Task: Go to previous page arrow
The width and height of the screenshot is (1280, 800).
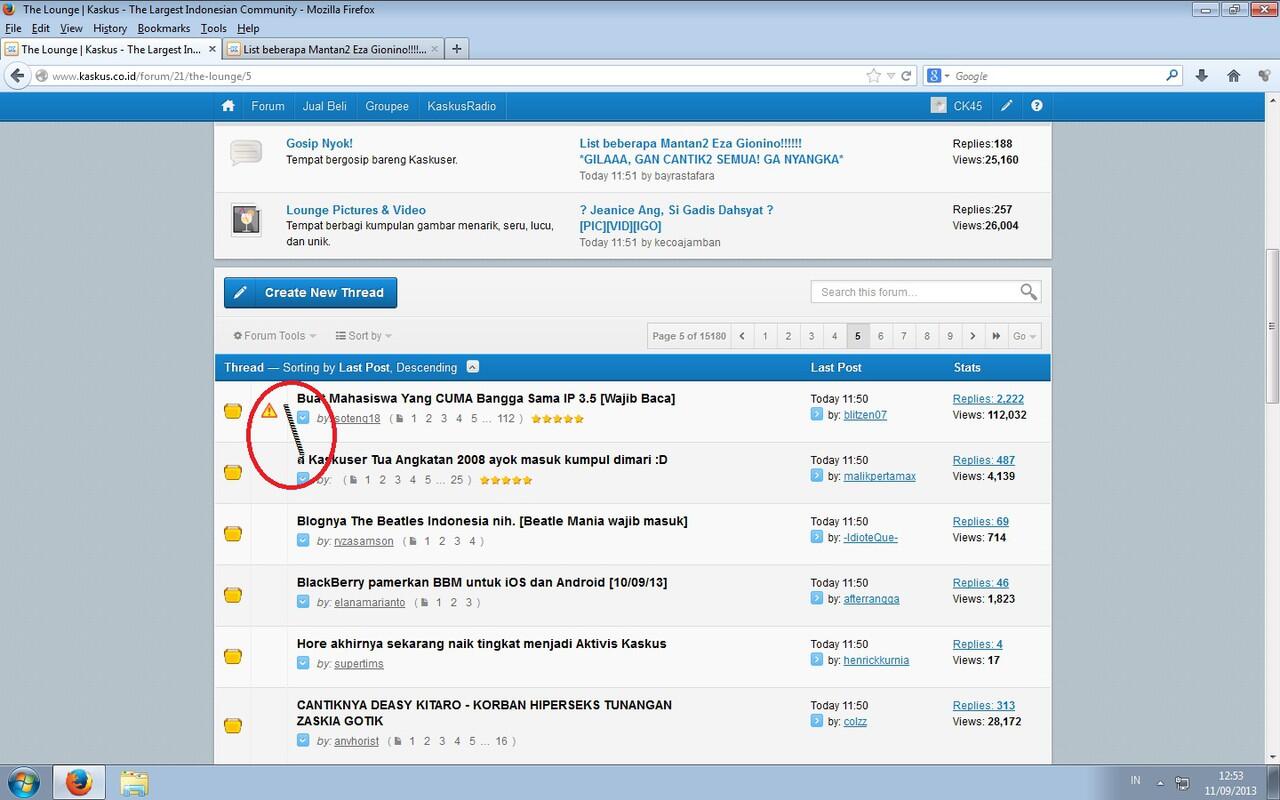Action: click(742, 336)
